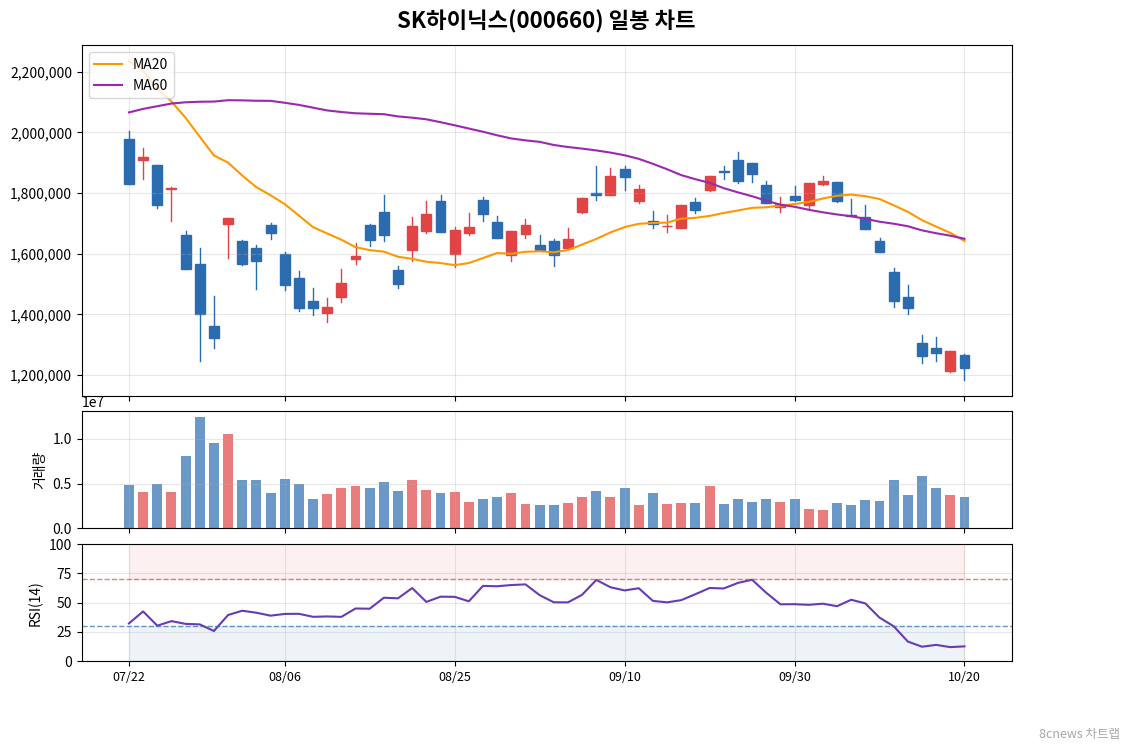Click the chart title "SK하이닉스(000660) 일봉 차트"
The height and width of the screenshot is (751, 1129).
(x=546, y=19)
